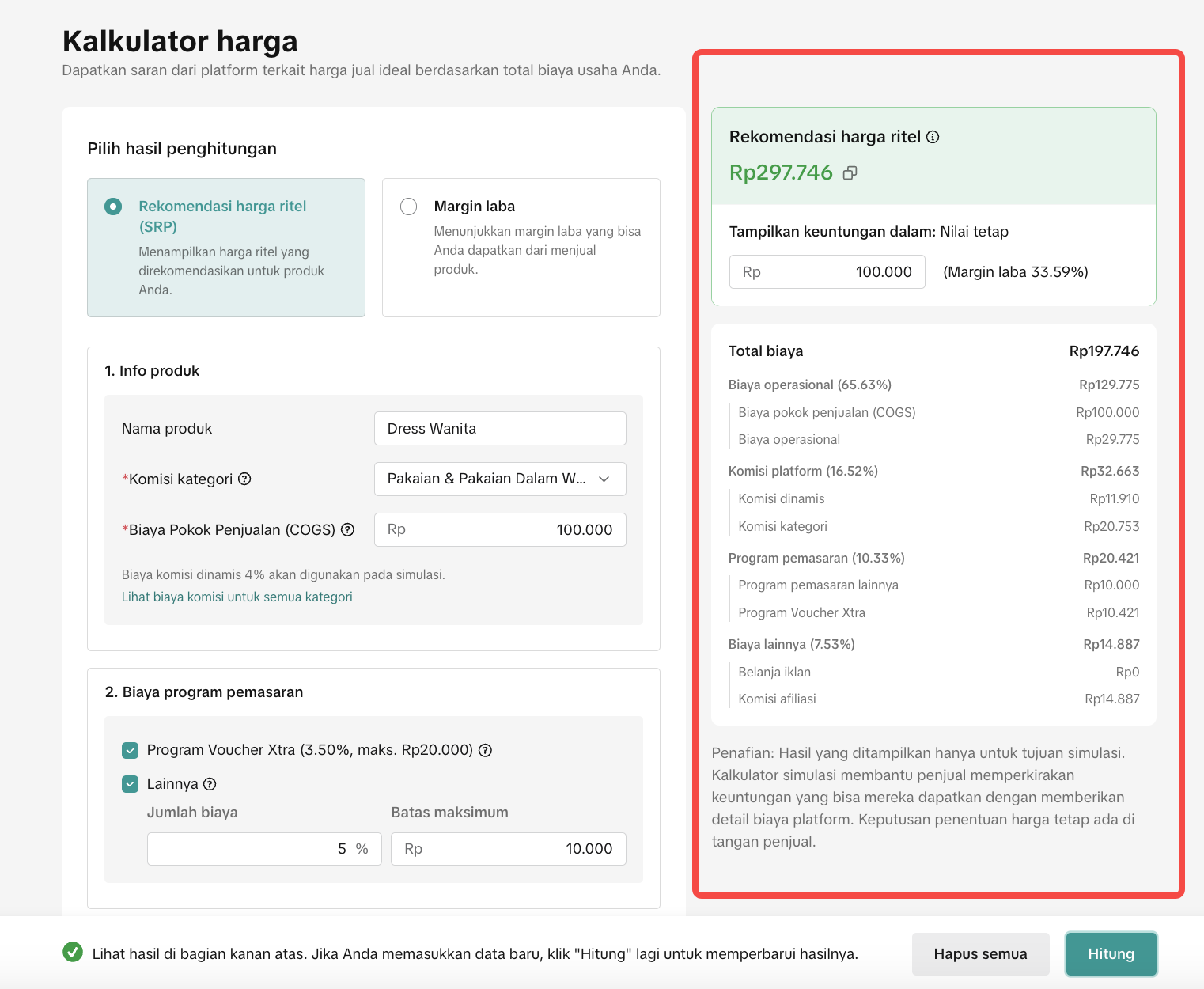
Task: Click chevron arrow in category dropdown
Action: (604, 479)
